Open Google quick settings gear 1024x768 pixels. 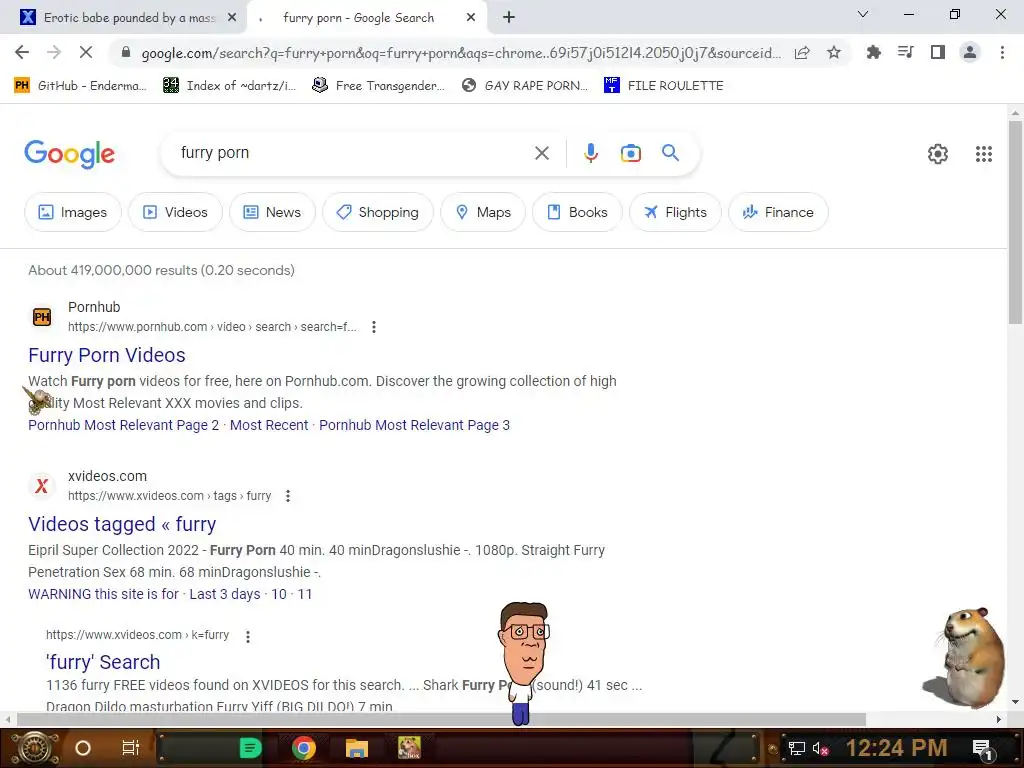pos(938,154)
